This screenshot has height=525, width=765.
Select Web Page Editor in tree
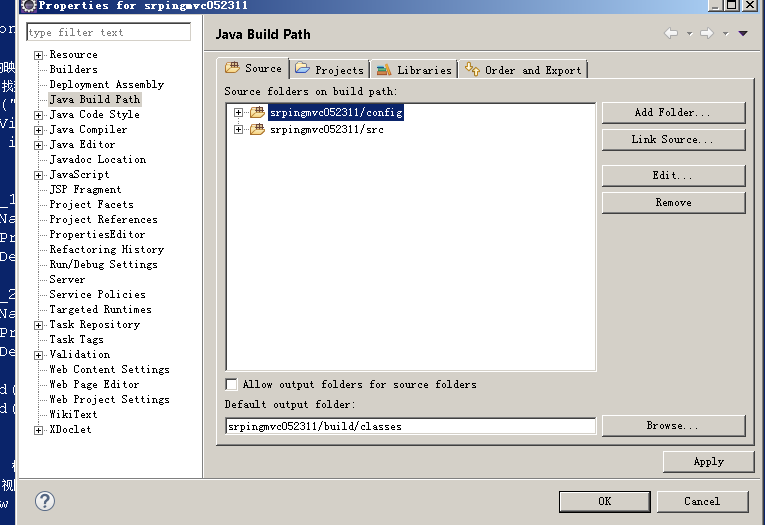pos(94,384)
